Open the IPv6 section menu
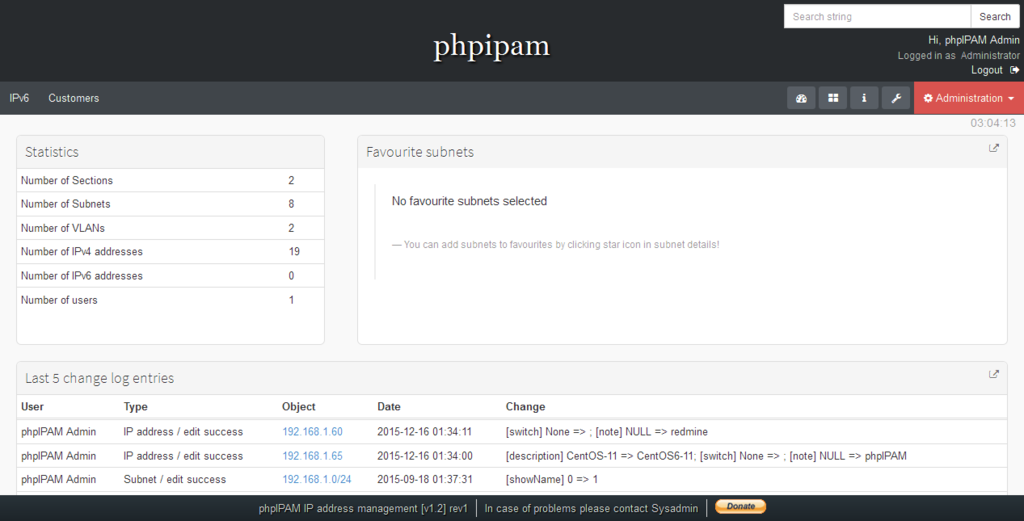The height and width of the screenshot is (521, 1024). coord(20,98)
